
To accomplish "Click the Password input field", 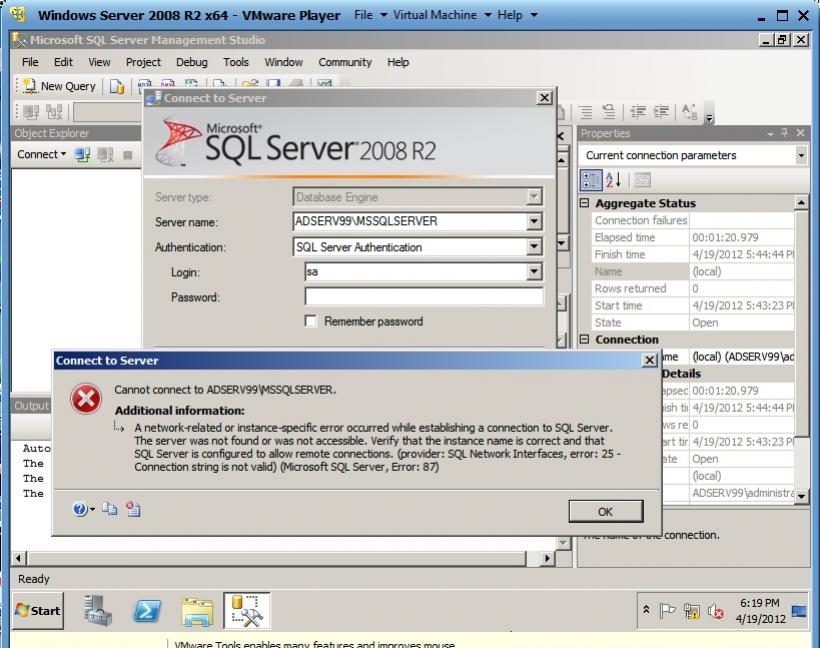I will [424, 297].
